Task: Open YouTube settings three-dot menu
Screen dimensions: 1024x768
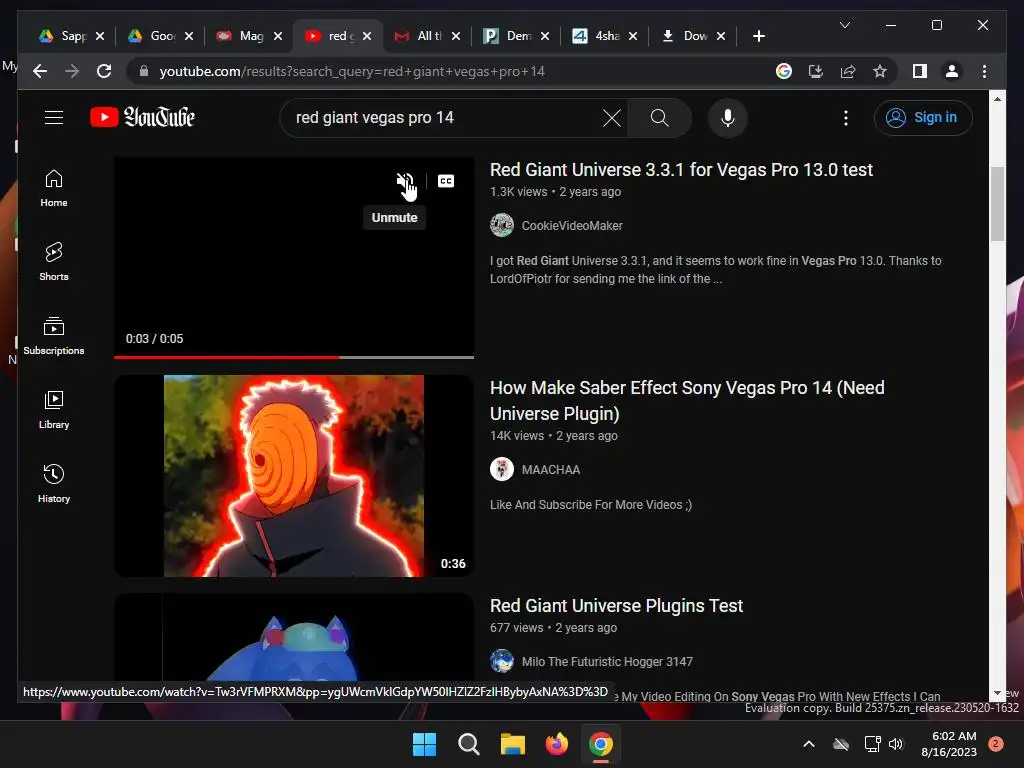Action: click(846, 118)
